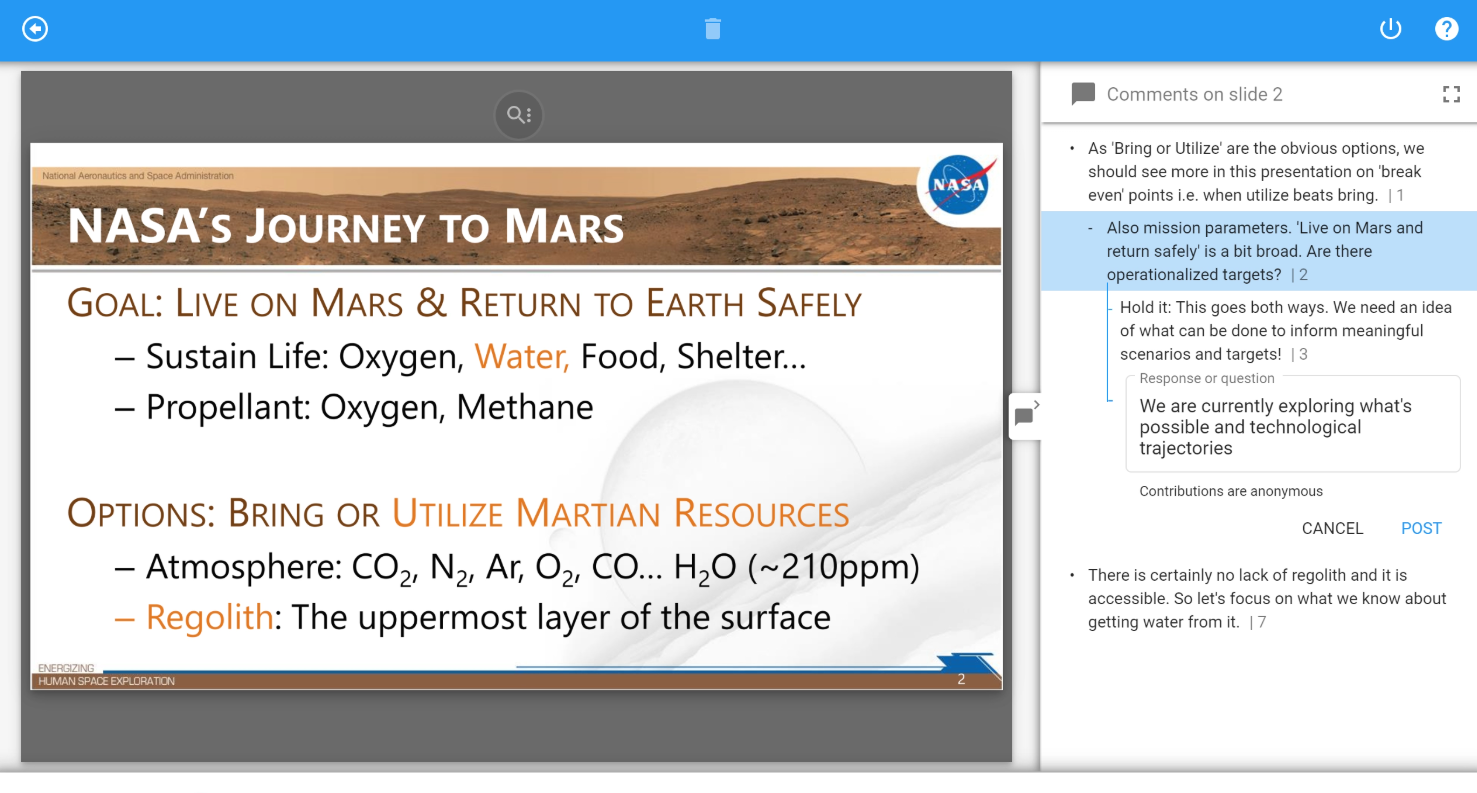1477x793 pixels.
Task: Select the highlighted comment 'Also mission parameters'
Action: (x=1259, y=251)
